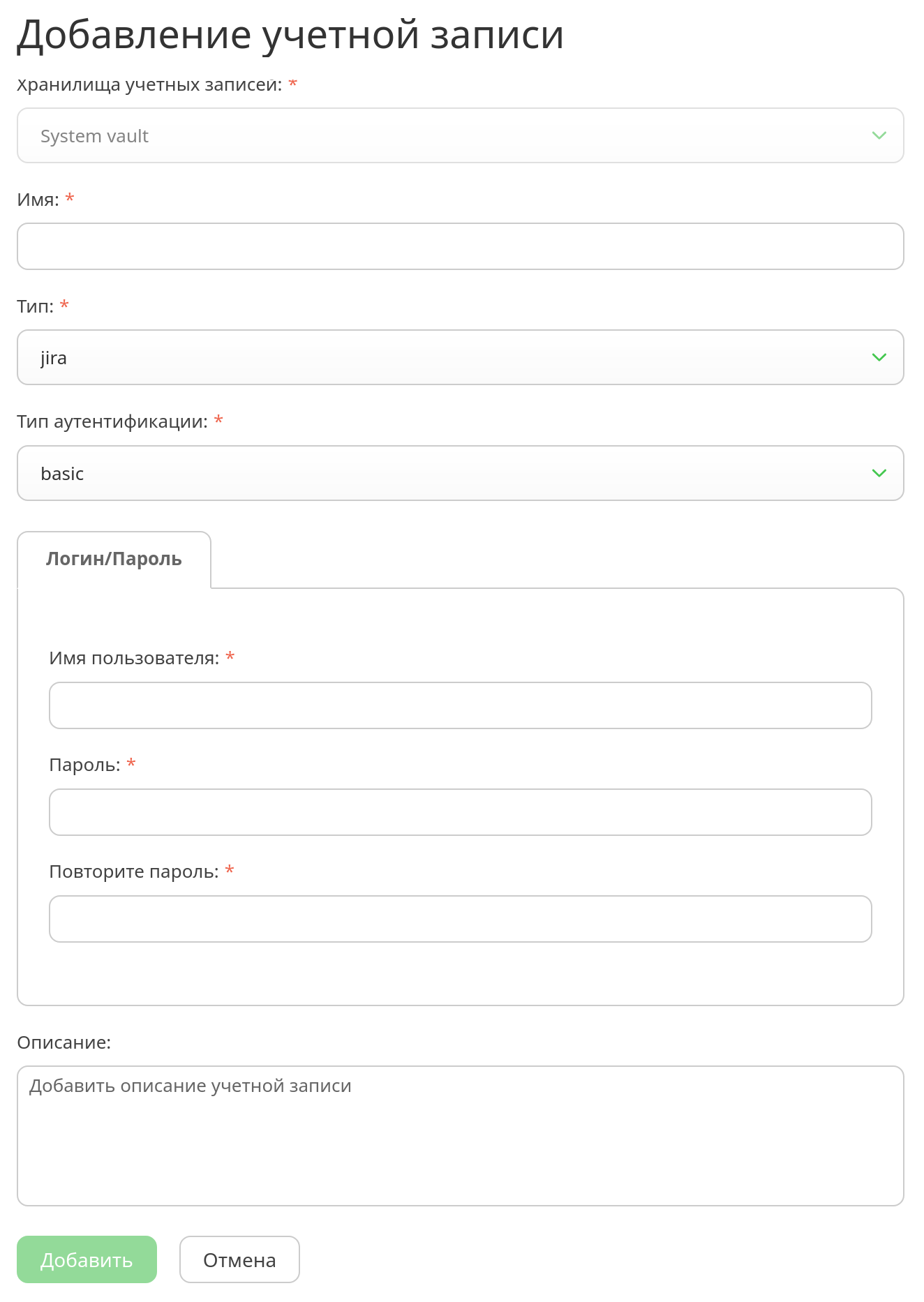The width and height of the screenshot is (924, 1302).
Task: Open the System vault storage dropdown
Action: pyautogui.click(x=461, y=135)
